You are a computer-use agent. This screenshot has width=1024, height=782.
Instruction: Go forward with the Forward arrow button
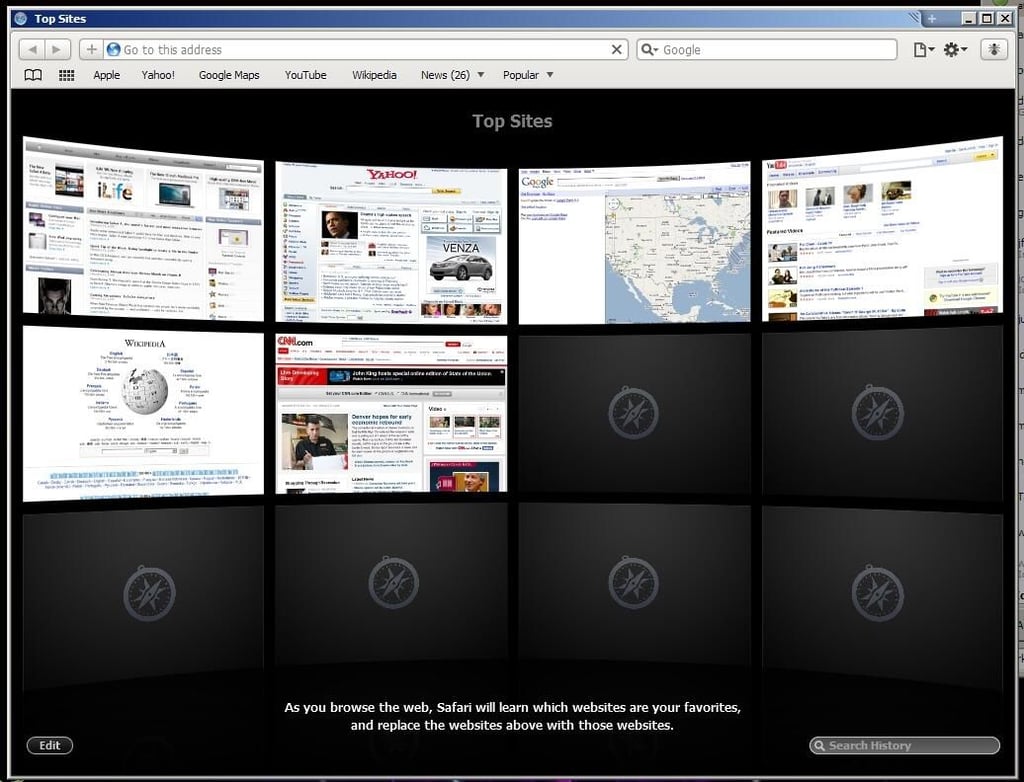(57, 50)
